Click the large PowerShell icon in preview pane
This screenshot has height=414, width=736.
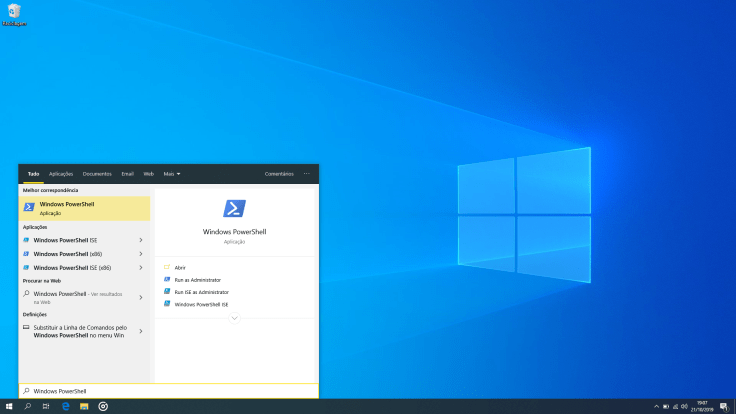coord(234,208)
